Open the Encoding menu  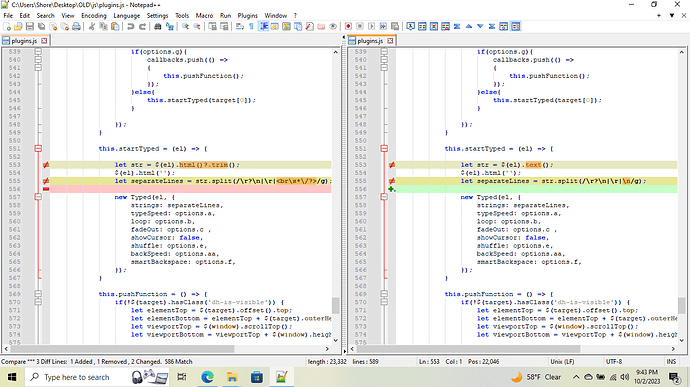coord(94,15)
